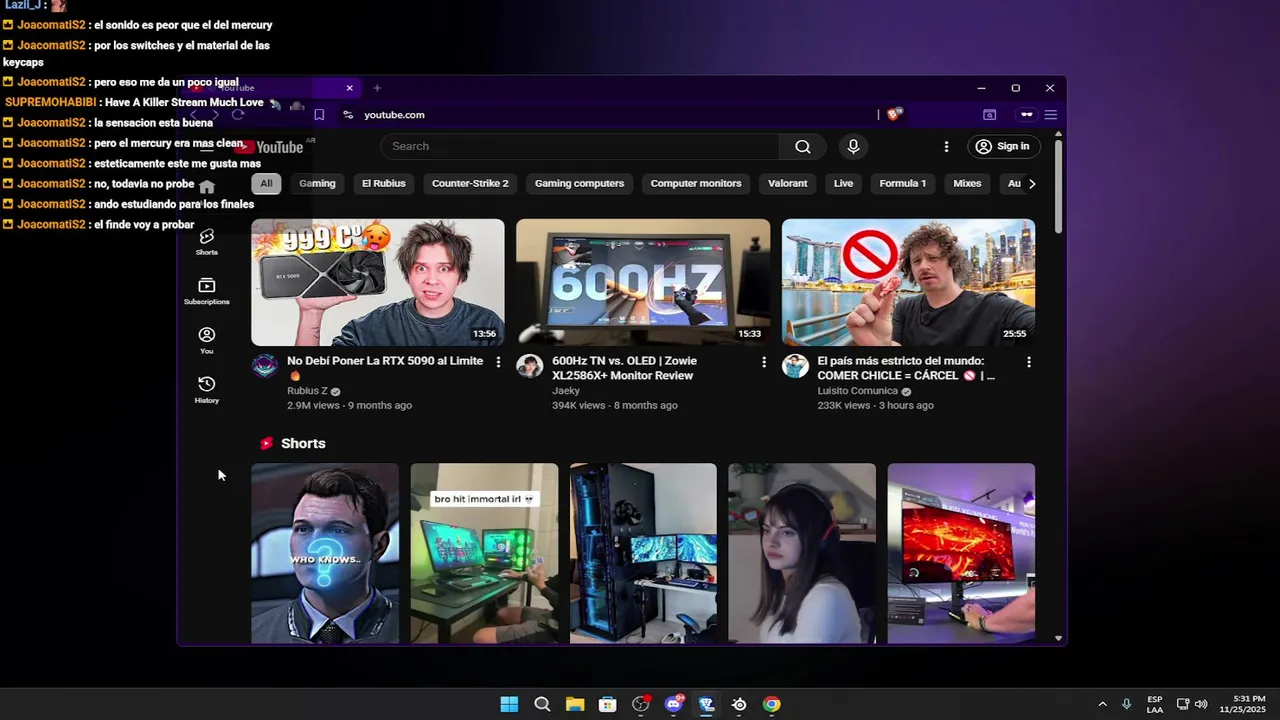This screenshot has width=1280, height=720.
Task: Open Shorts in YouTube sidebar
Action: [207, 241]
